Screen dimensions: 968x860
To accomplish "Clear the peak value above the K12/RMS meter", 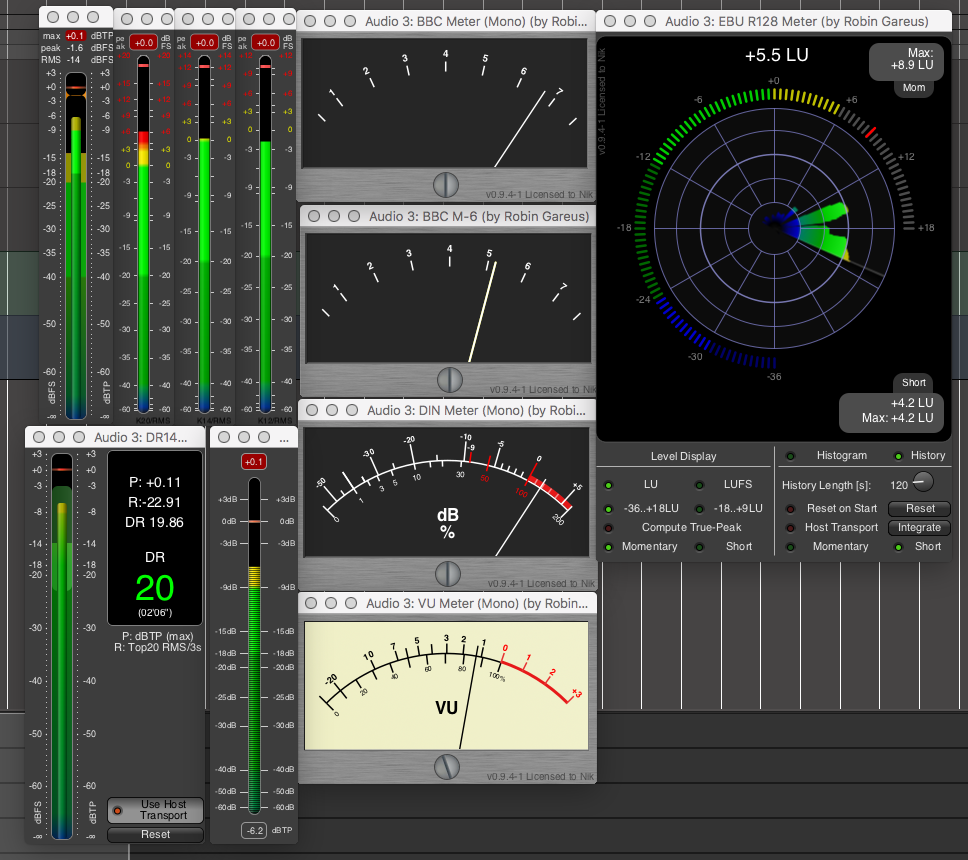I will click(x=265, y=42).
